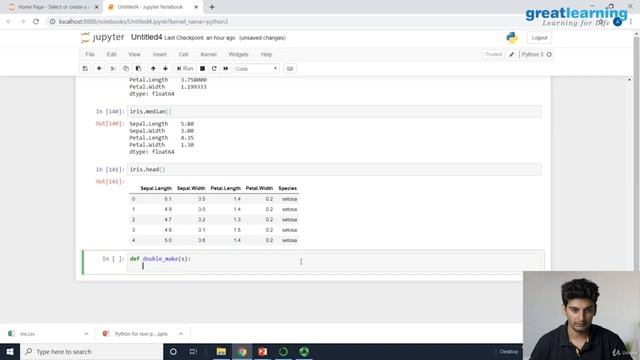Click the iris.median() code cell

point(334,111)
